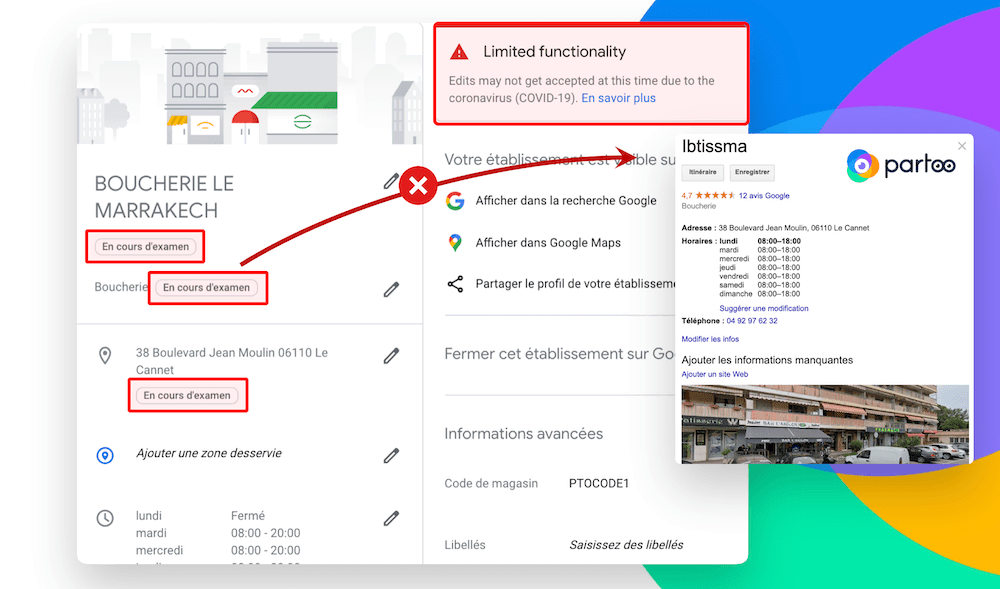Edit the address 38 Boulevard Jean Moulin pencil

(x=391, y=356)
